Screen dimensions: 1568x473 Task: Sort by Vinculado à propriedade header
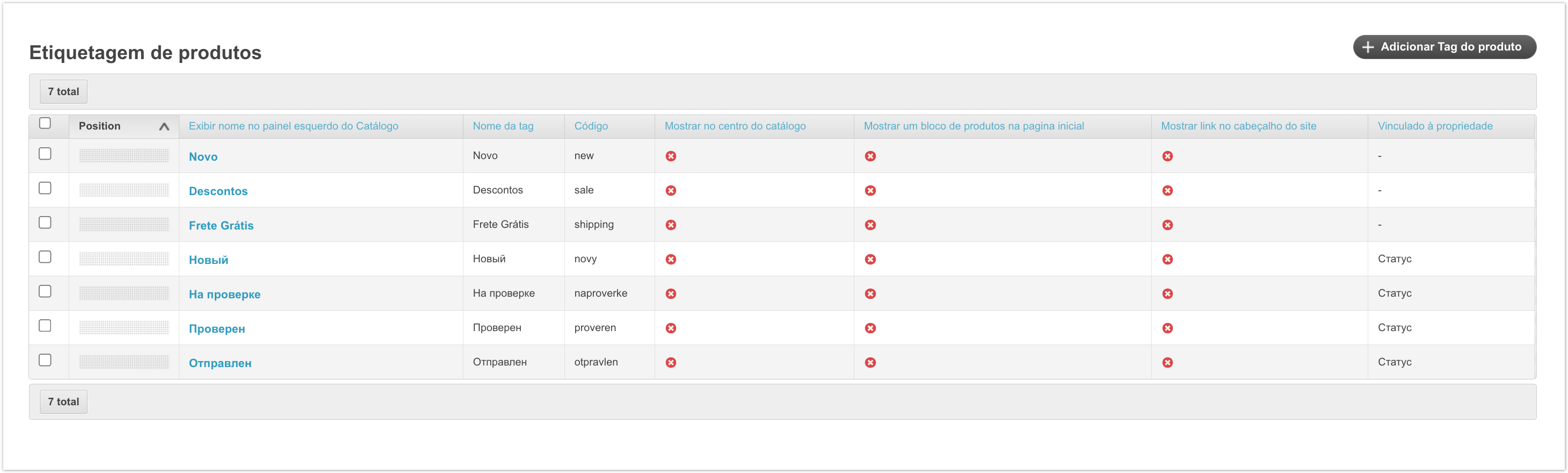pos(1434,126)
